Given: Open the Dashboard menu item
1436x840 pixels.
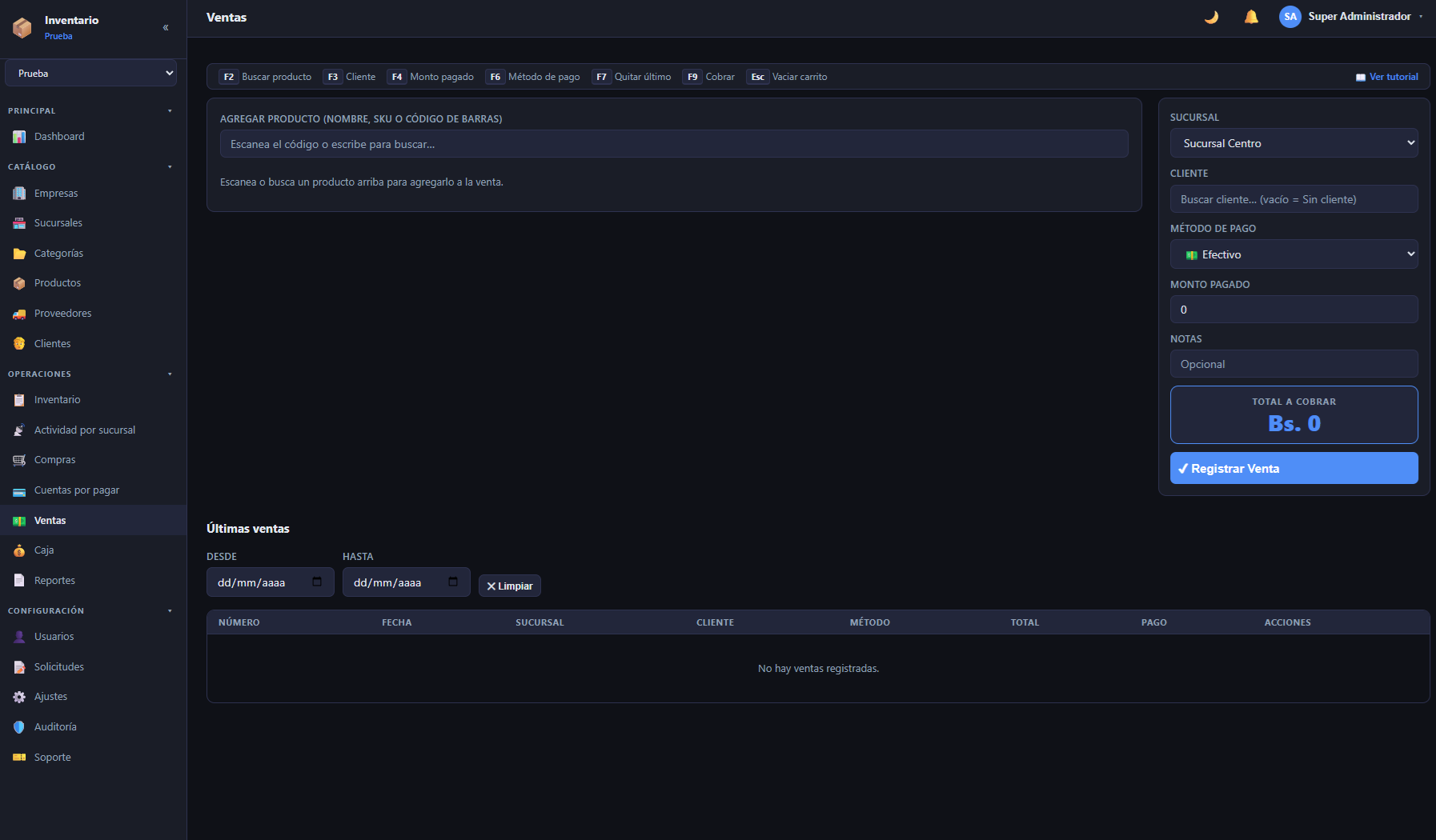Looking at the screenshot, I should [x=93, y=137].
